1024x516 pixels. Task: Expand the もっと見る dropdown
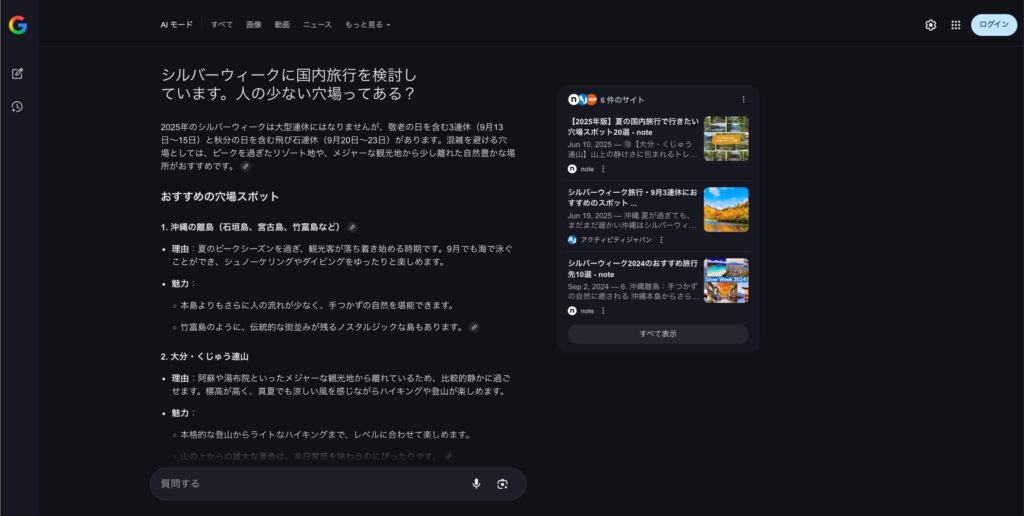pos(368,24)
